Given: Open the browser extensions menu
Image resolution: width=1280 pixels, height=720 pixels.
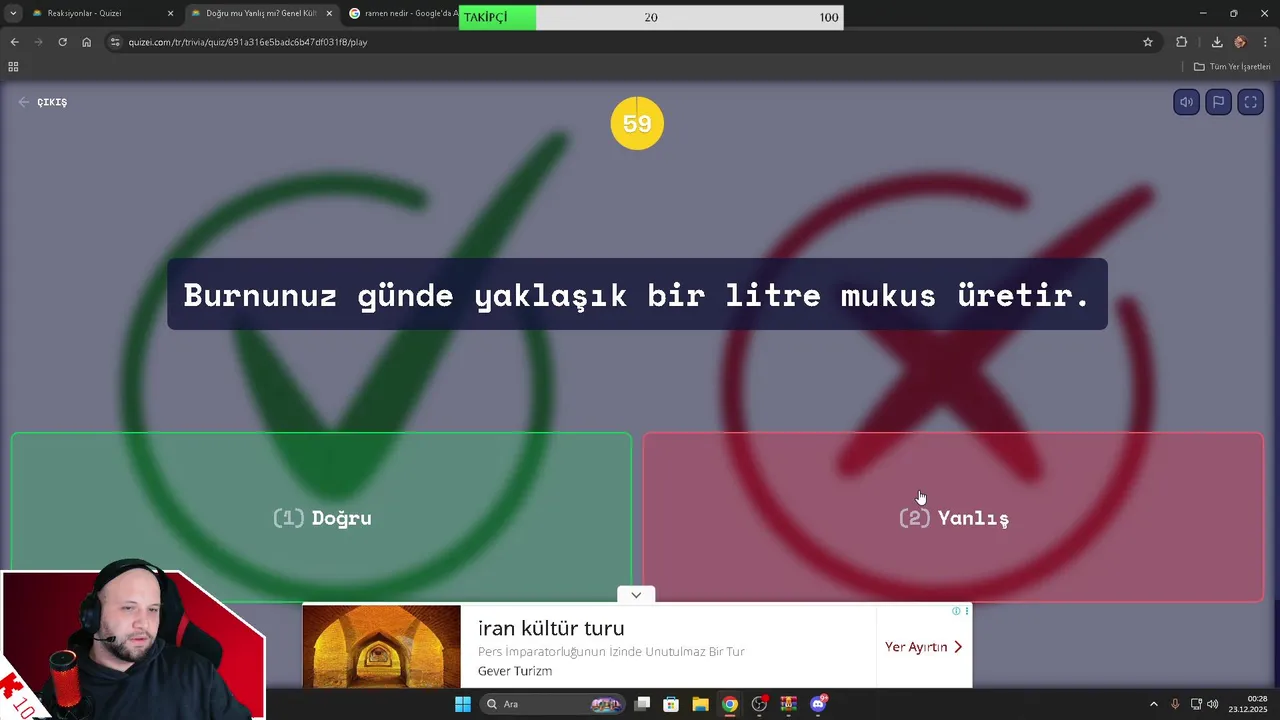Looking at the screenshot, I should pos(1182,42).
